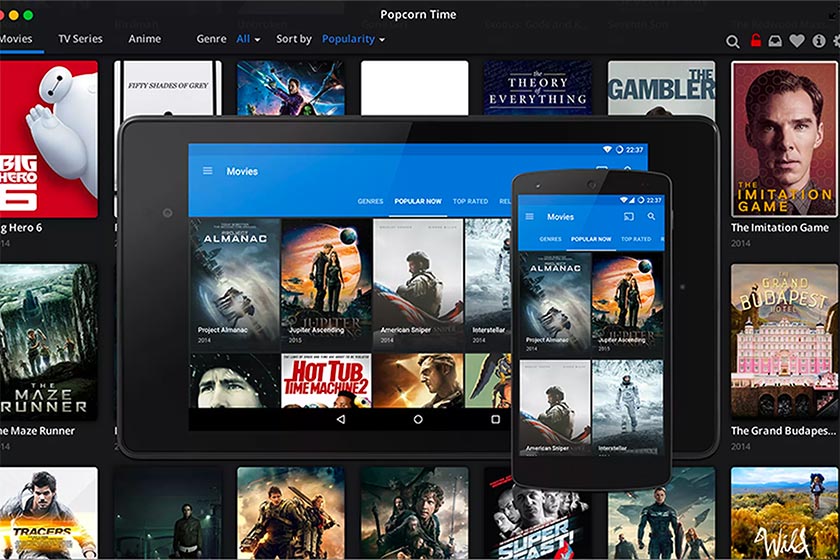The width and height of the screenshot is (840, 560).
Task: Select the Top Rated tab on the tablet
Action: click(470, 201)
